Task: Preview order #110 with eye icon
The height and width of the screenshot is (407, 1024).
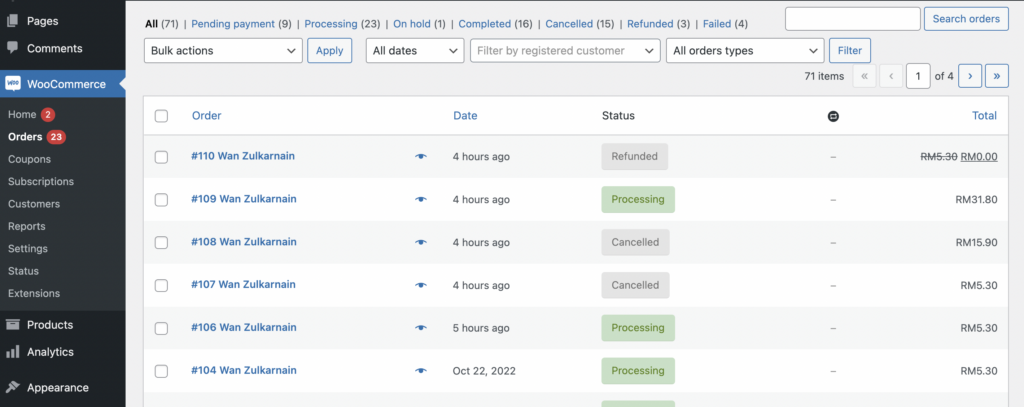Action: point(421,157)
